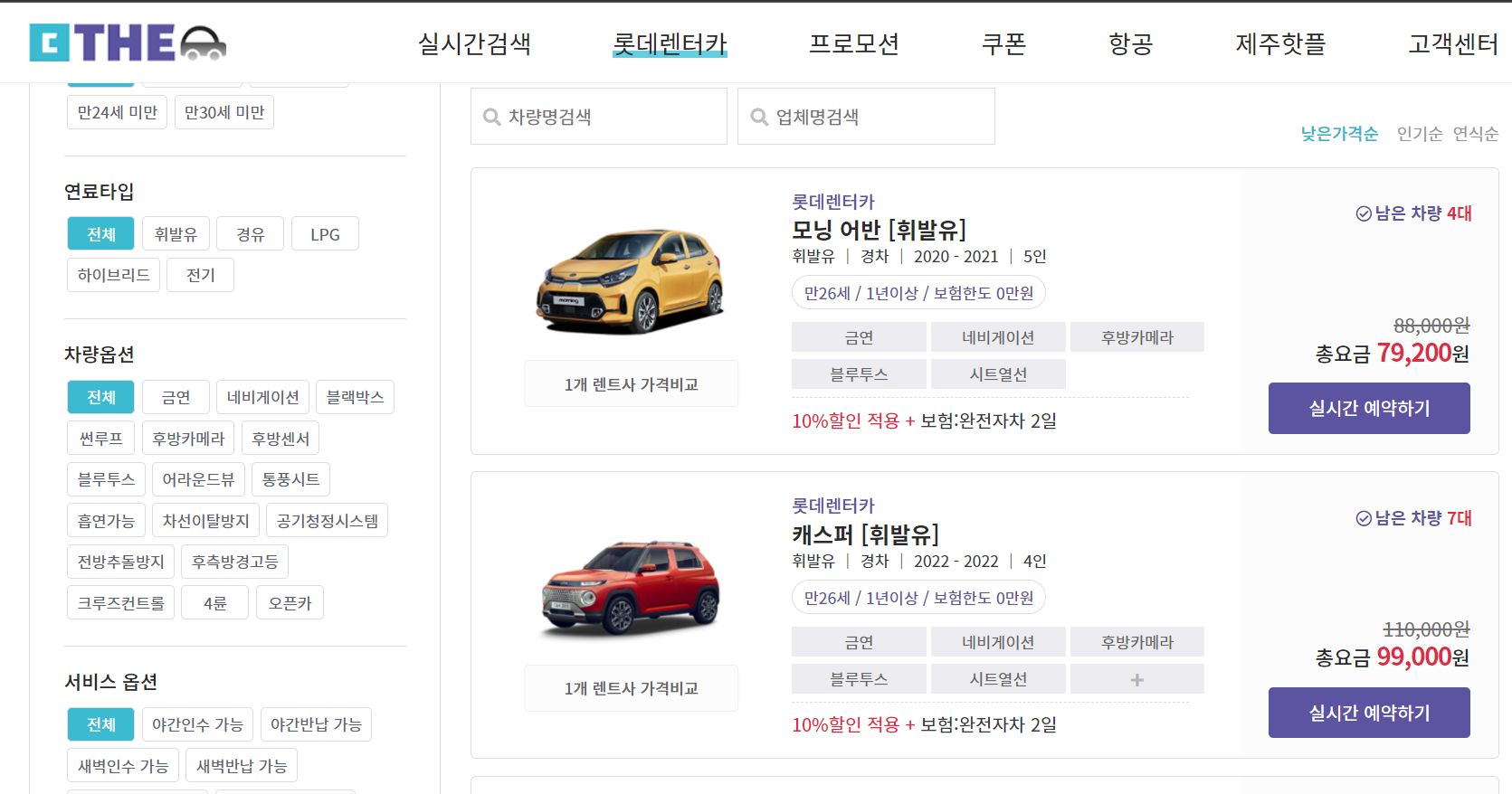Select 전체 under 연료타입
This screenshot has height=794, width=1512.
tap(100, 234)
